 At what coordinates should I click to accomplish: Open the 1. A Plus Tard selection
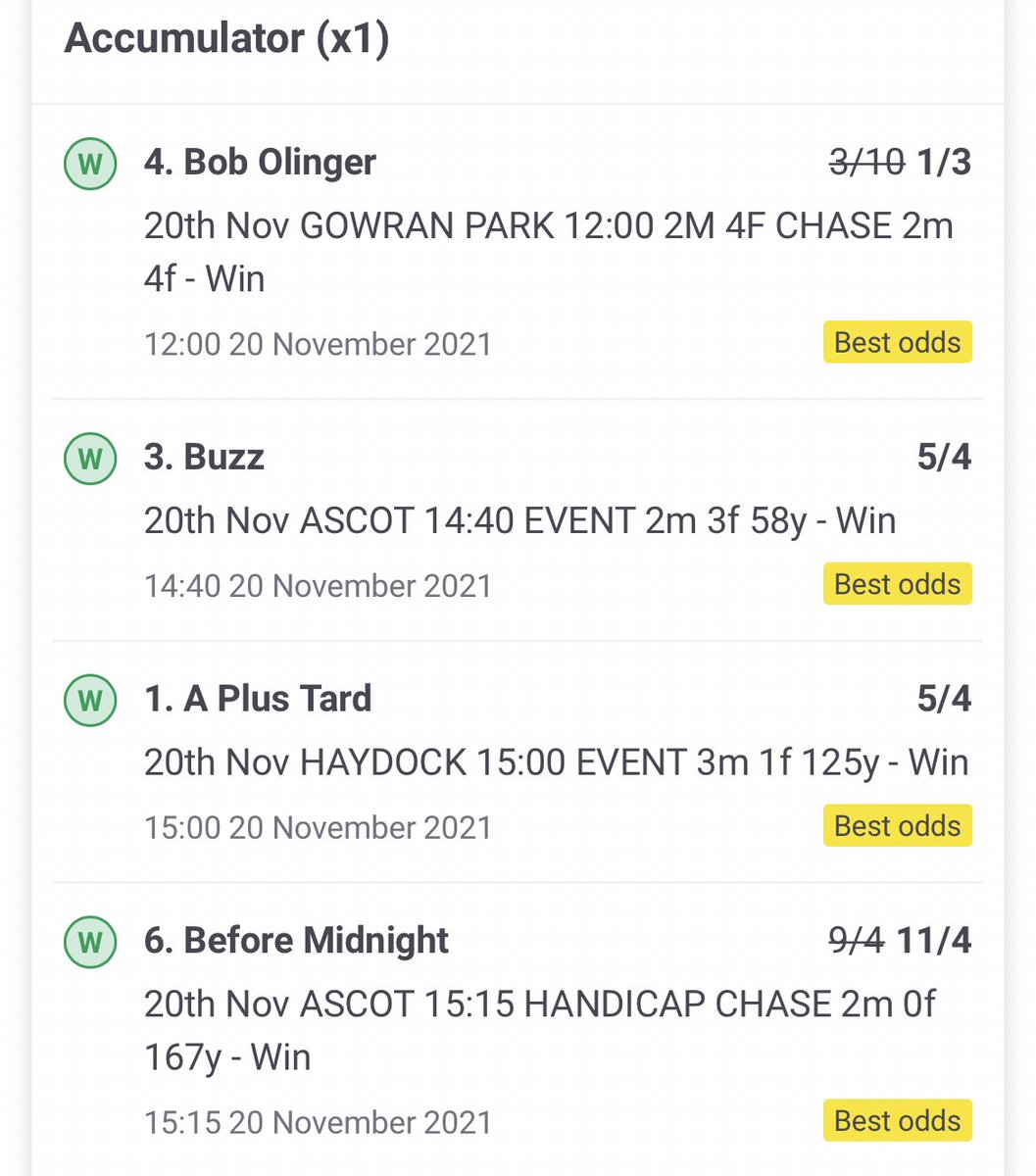coord(258,699)
